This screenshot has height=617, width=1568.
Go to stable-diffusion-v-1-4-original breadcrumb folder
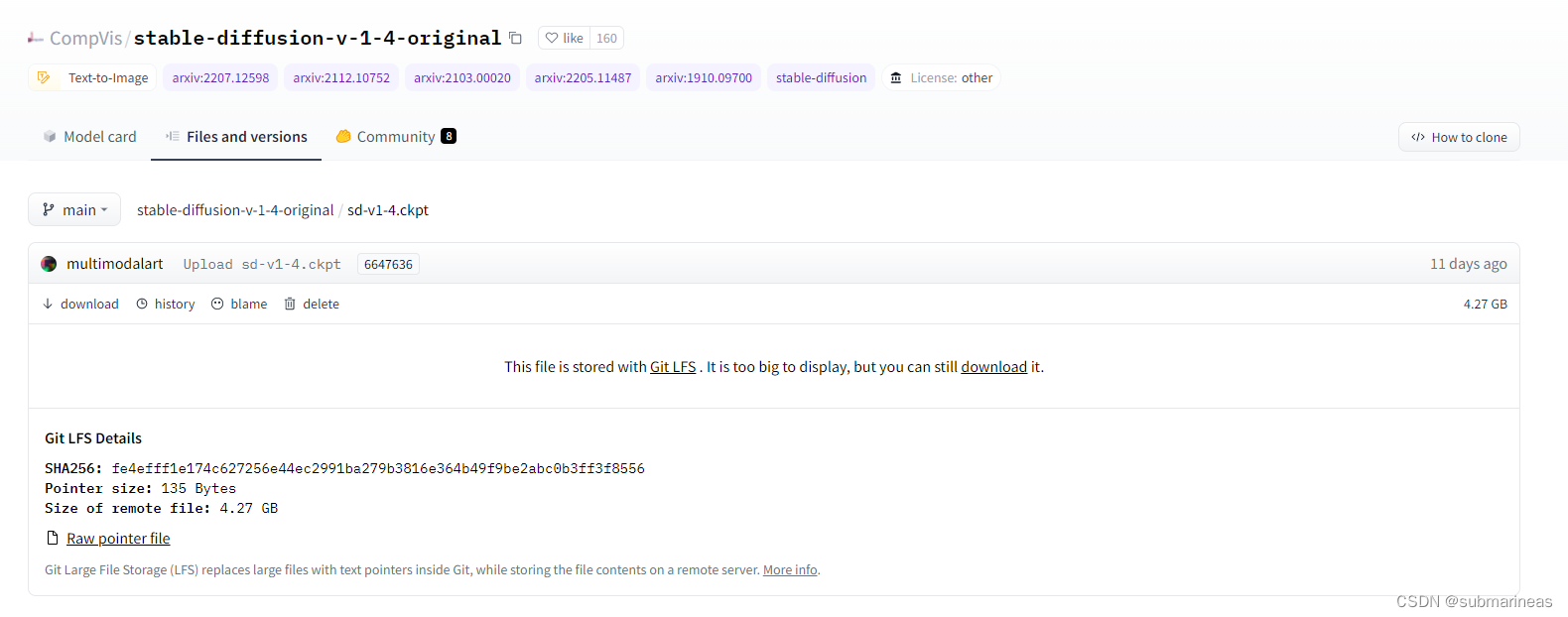click(235, 210)
